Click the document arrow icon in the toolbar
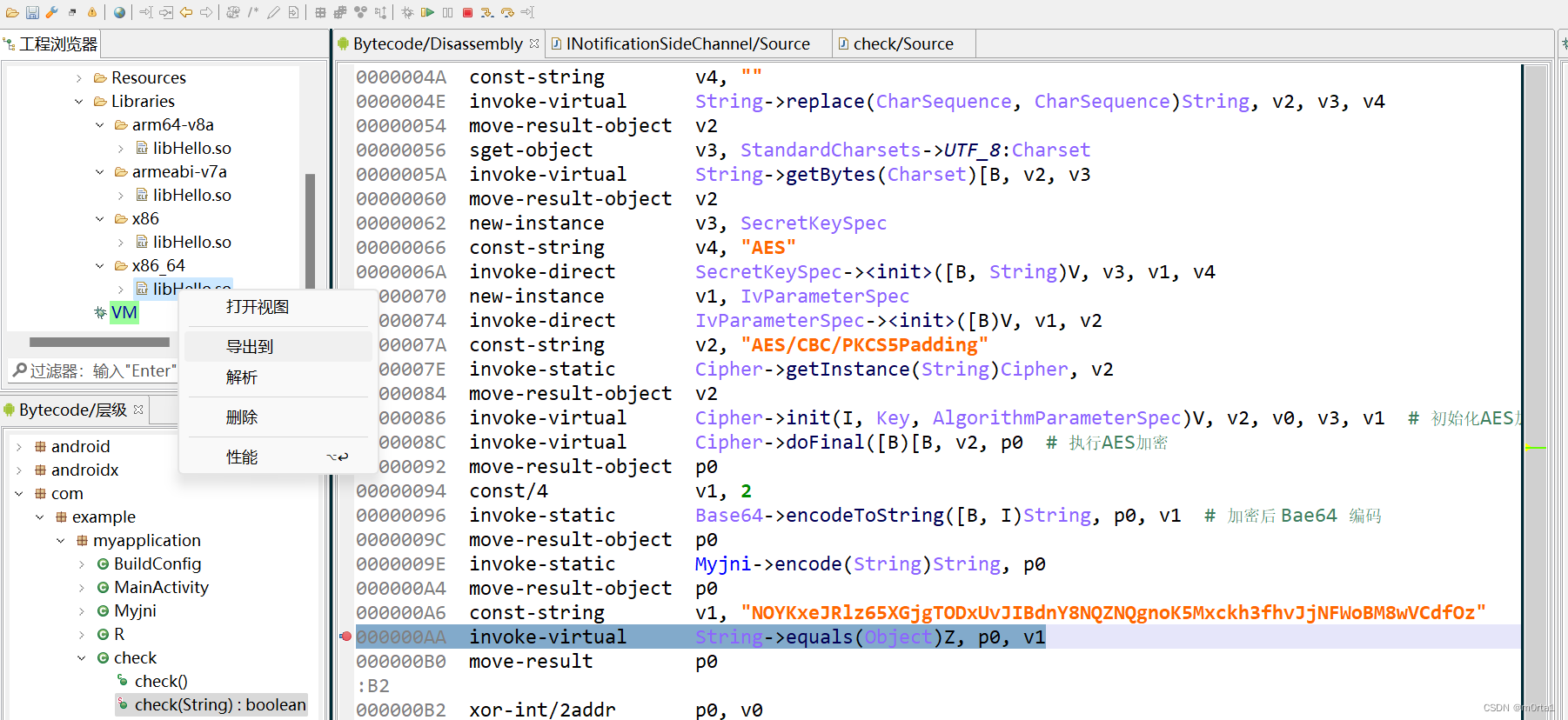Viewport: 1568px width, 720px height. coord(293,12)
